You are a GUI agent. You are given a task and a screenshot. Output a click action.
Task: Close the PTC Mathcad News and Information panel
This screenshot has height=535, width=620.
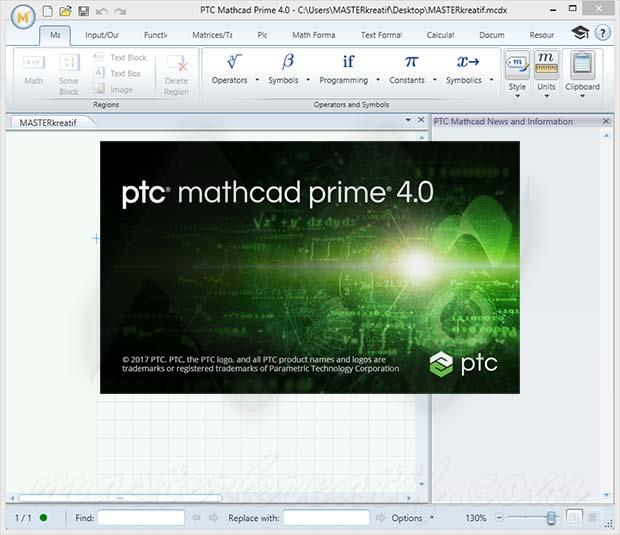pyautogui.click(x=606, y=121)
